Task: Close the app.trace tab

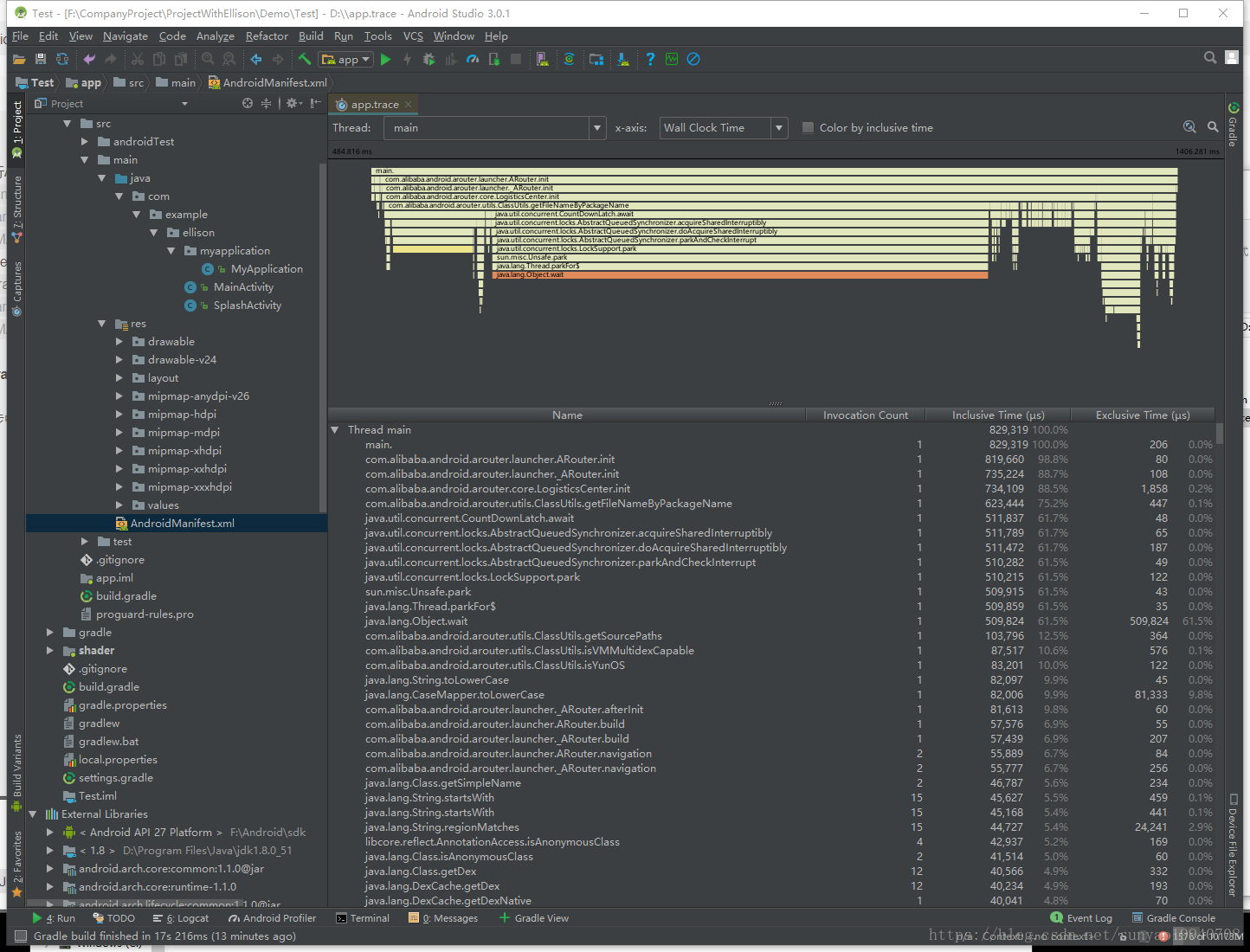Action: [409, 104]
